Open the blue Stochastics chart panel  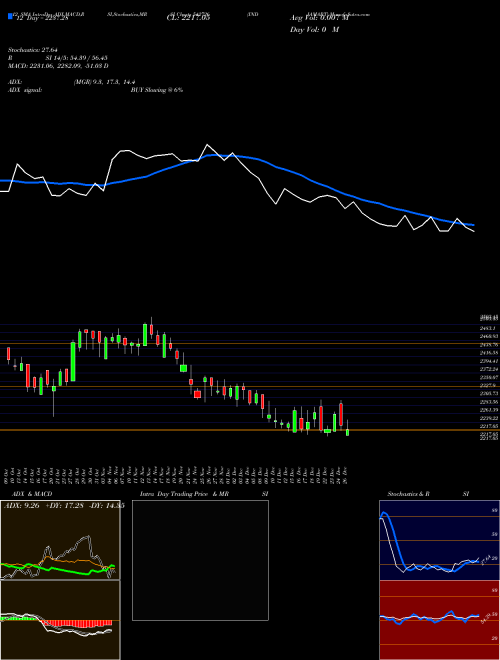tap(439, 540)
